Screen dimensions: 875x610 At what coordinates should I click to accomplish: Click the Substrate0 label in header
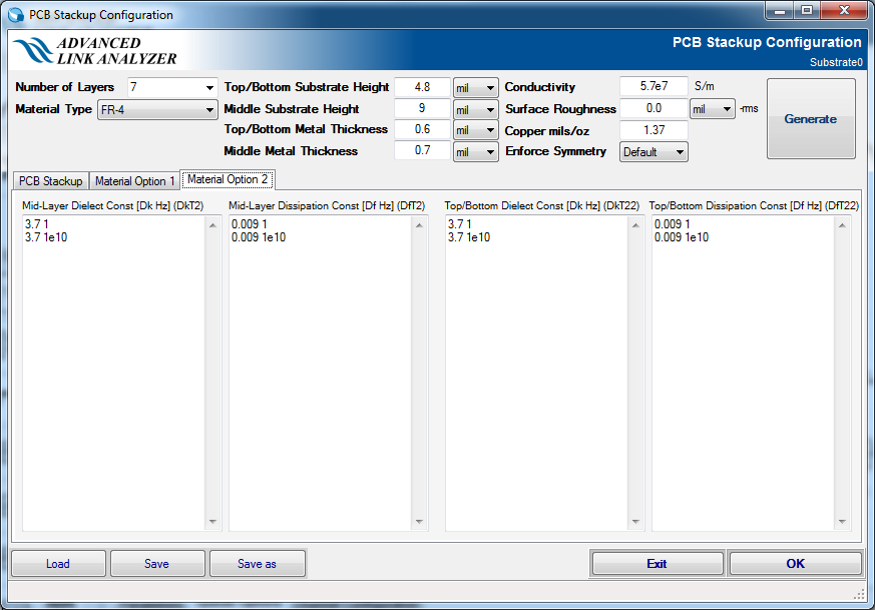coord(836,63)
